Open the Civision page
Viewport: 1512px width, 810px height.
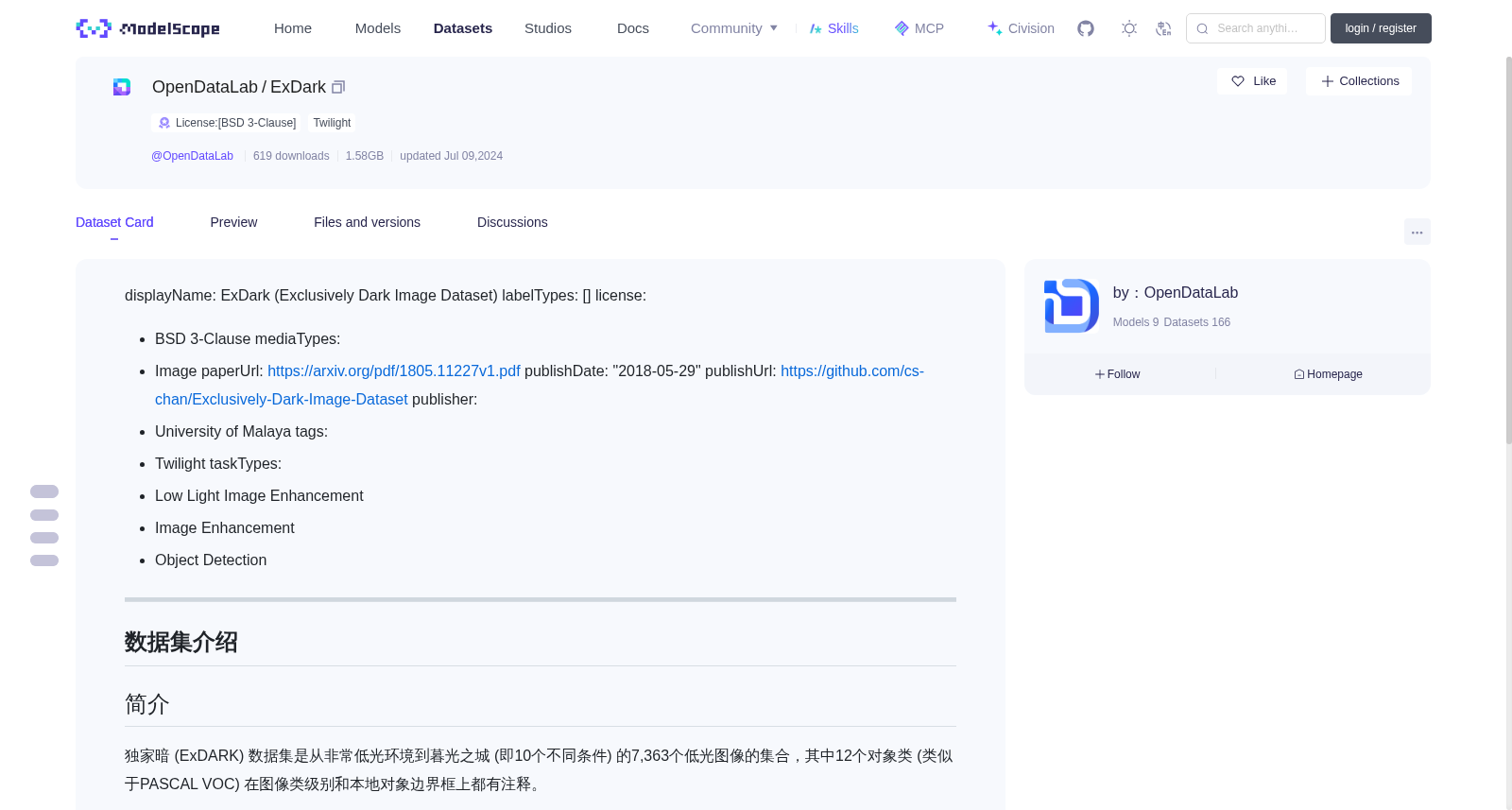click(x=1021, y=28)
